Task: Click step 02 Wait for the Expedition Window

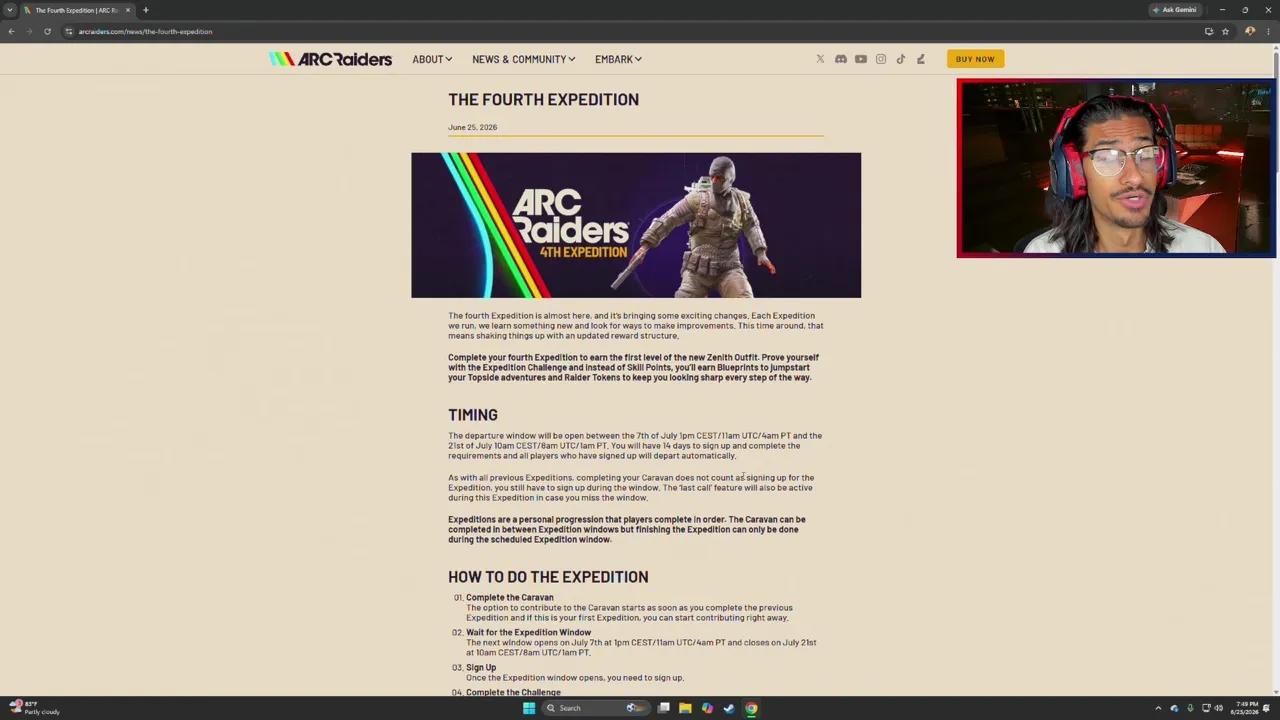Action: tap(528, 632)
